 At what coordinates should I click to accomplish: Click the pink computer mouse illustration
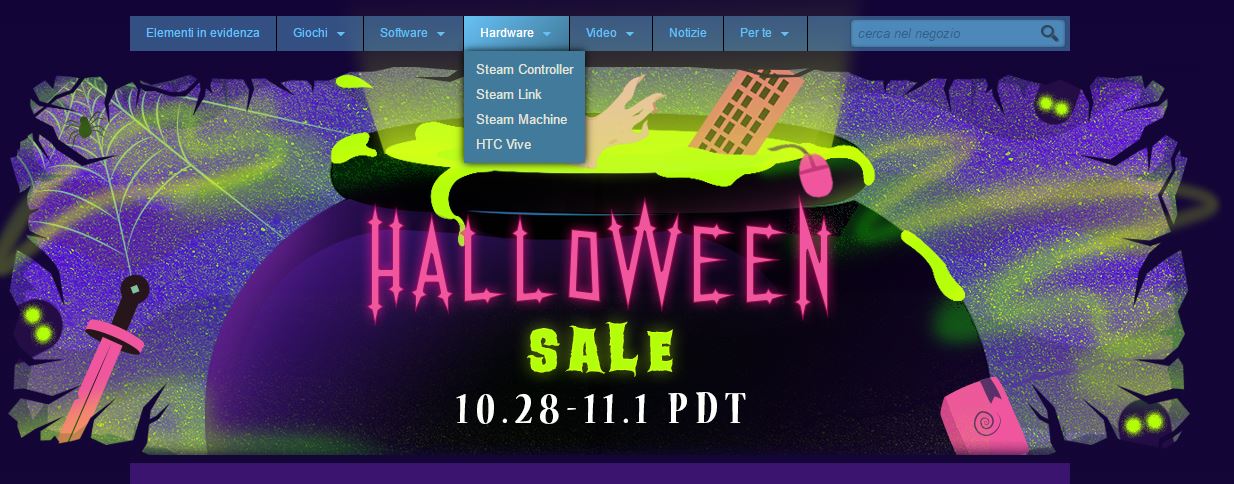pyautogui.click(x=816, y=174)
